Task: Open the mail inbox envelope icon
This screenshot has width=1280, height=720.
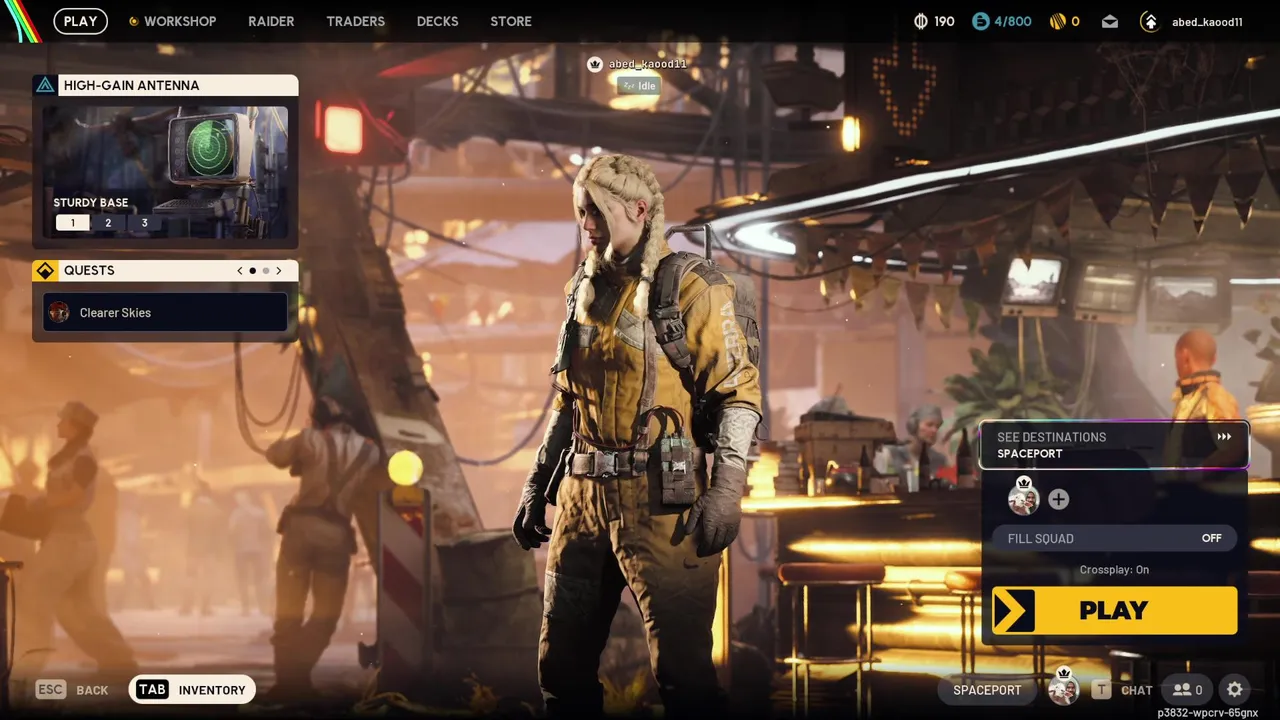Action: point(1110,21)
